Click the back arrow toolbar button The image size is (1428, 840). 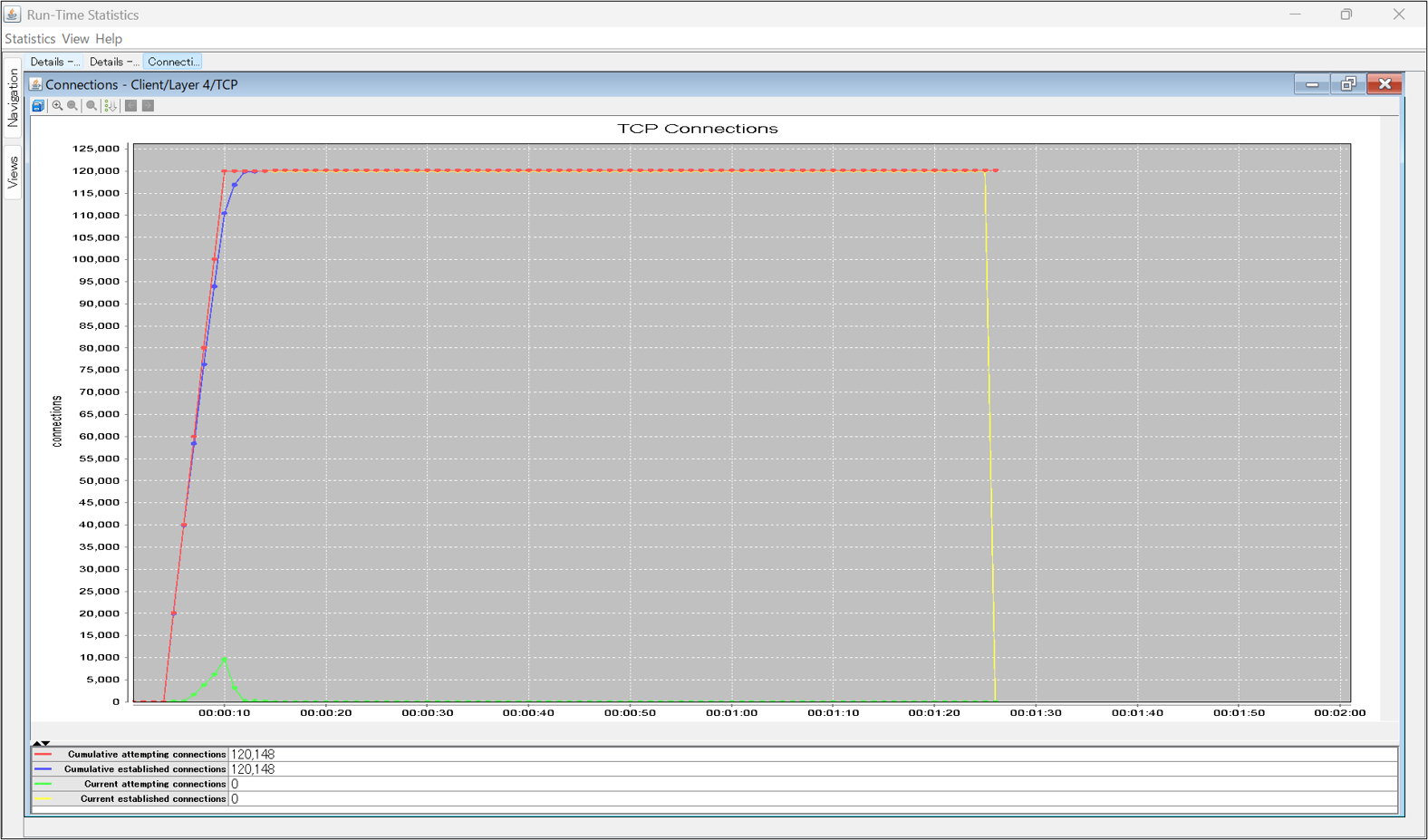131,106
